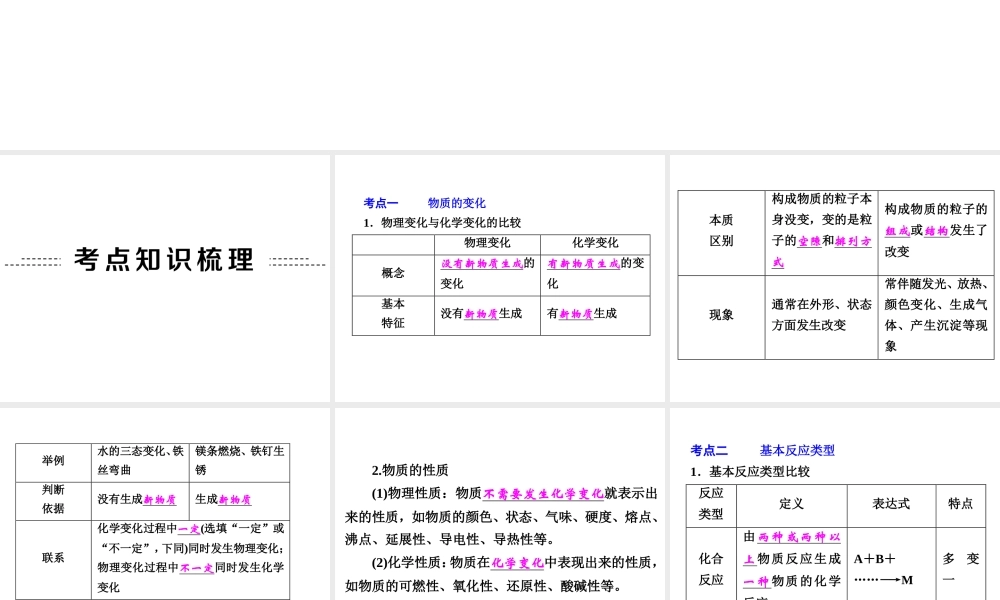Select the 概念 row label cell

click(393, 274)
